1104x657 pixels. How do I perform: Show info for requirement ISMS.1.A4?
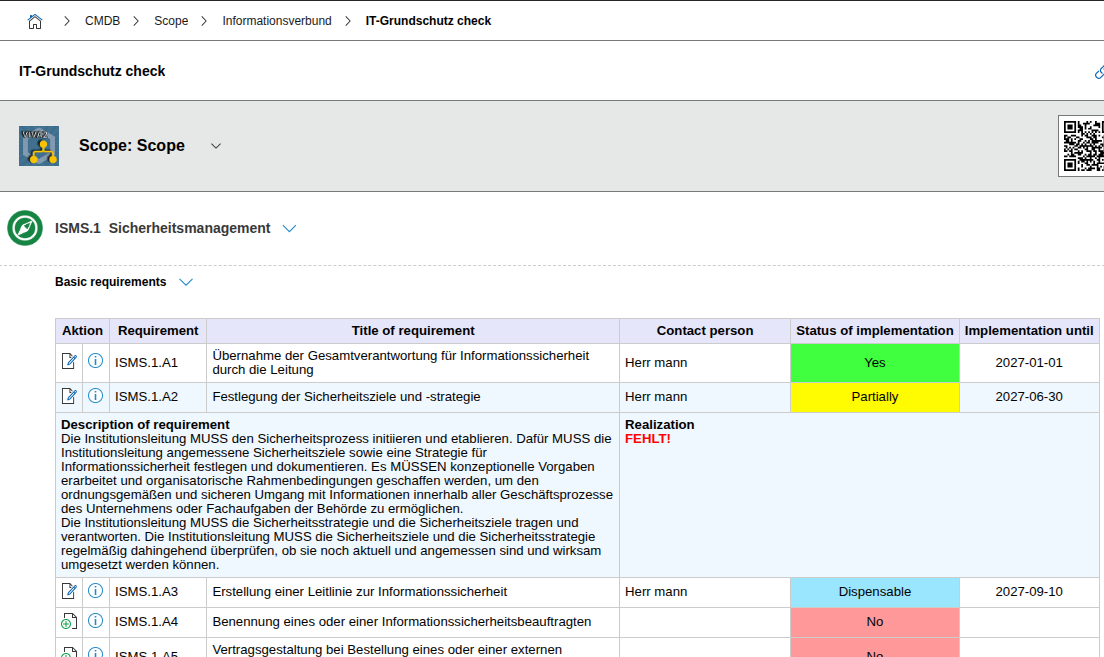point(95,621)
